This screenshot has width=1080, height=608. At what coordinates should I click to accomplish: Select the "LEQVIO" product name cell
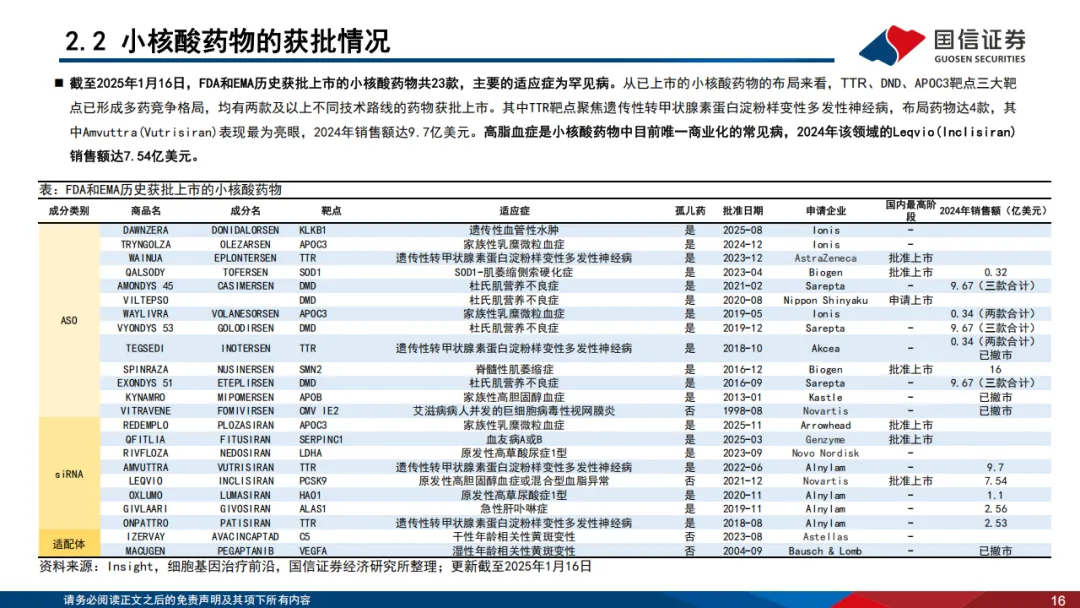[145, 481]
